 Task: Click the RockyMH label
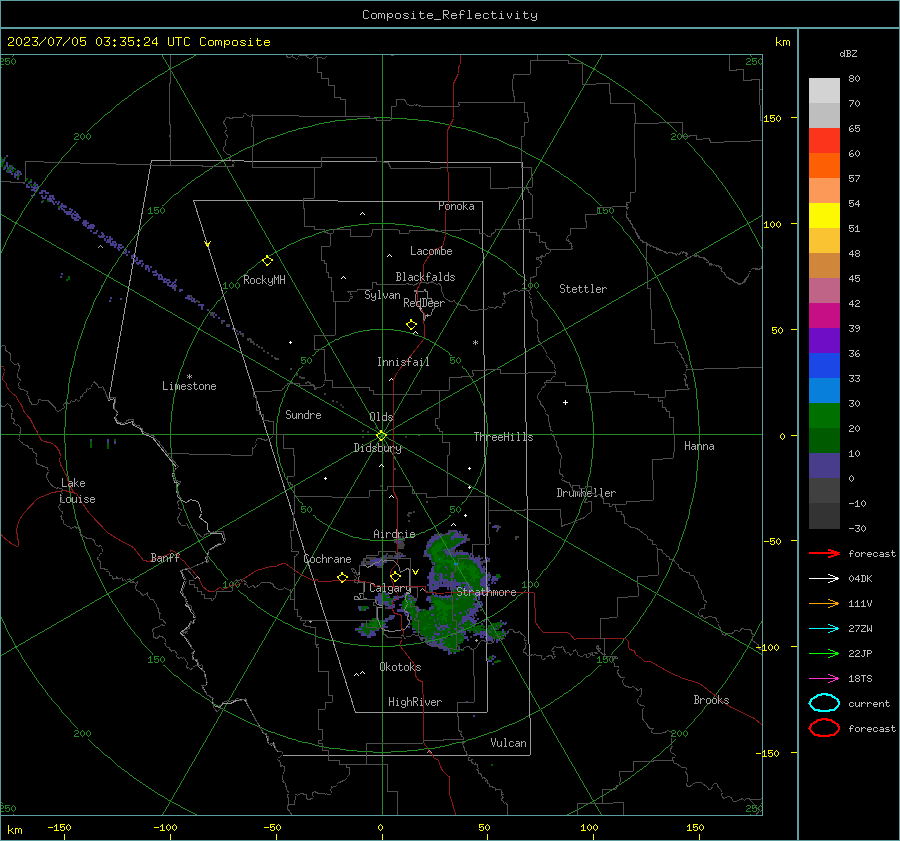tap(264, 280)
